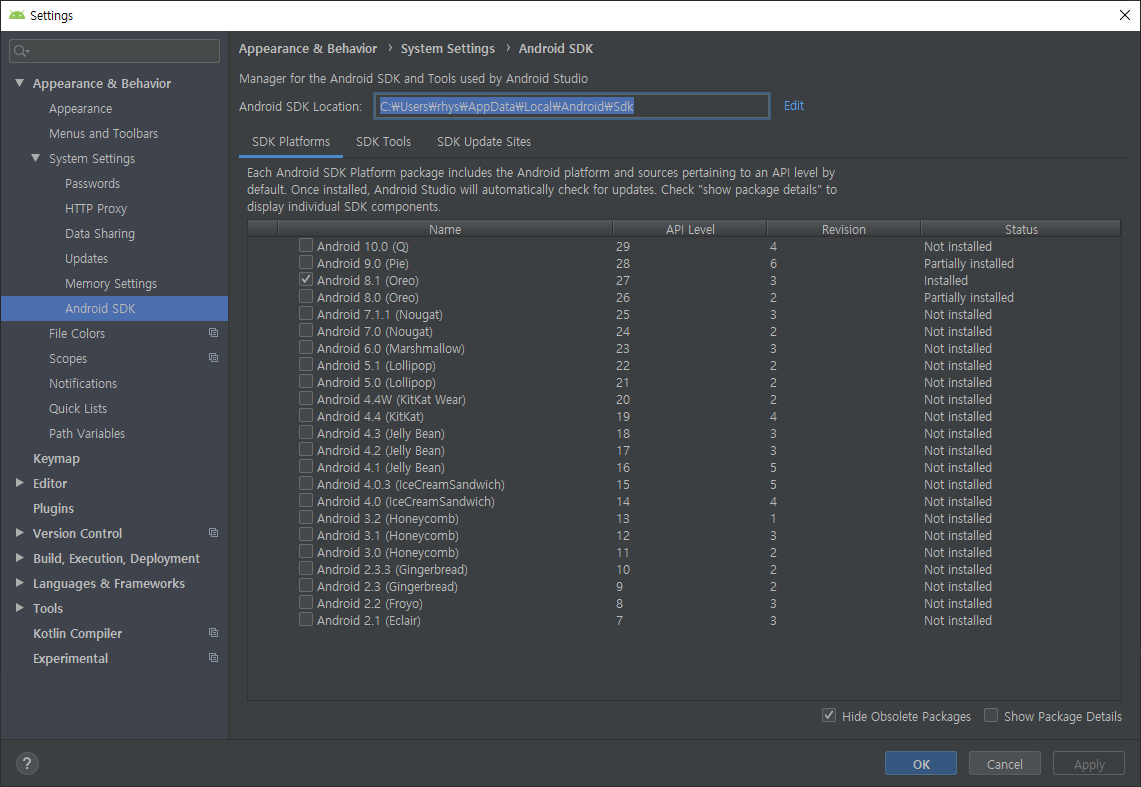Select Android SDK in sidebar

click(114, 308)
